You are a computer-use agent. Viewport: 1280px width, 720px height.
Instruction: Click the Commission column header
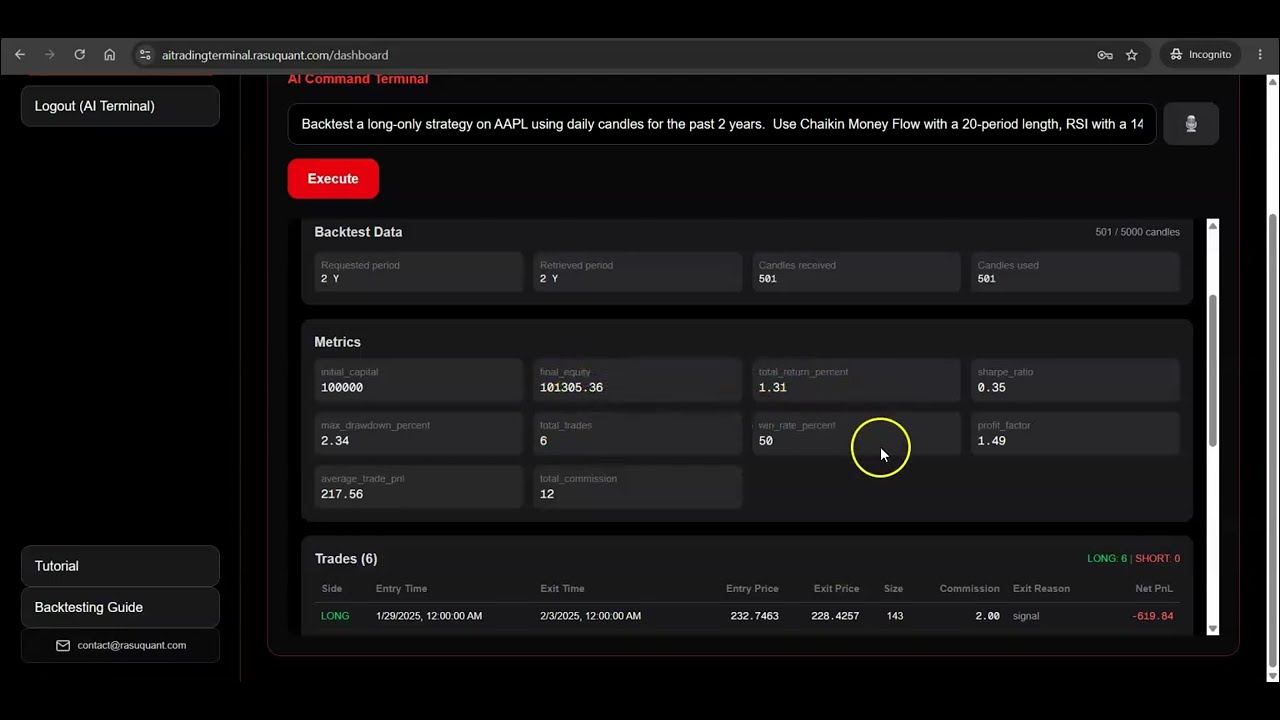969,589
